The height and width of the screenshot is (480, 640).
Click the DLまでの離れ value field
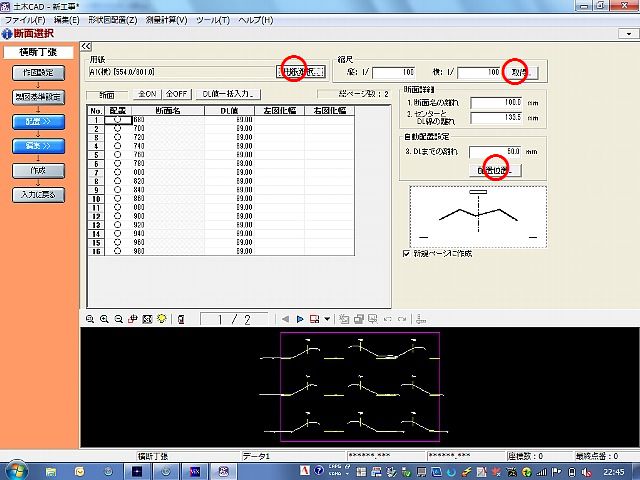(x=495, y=152)
